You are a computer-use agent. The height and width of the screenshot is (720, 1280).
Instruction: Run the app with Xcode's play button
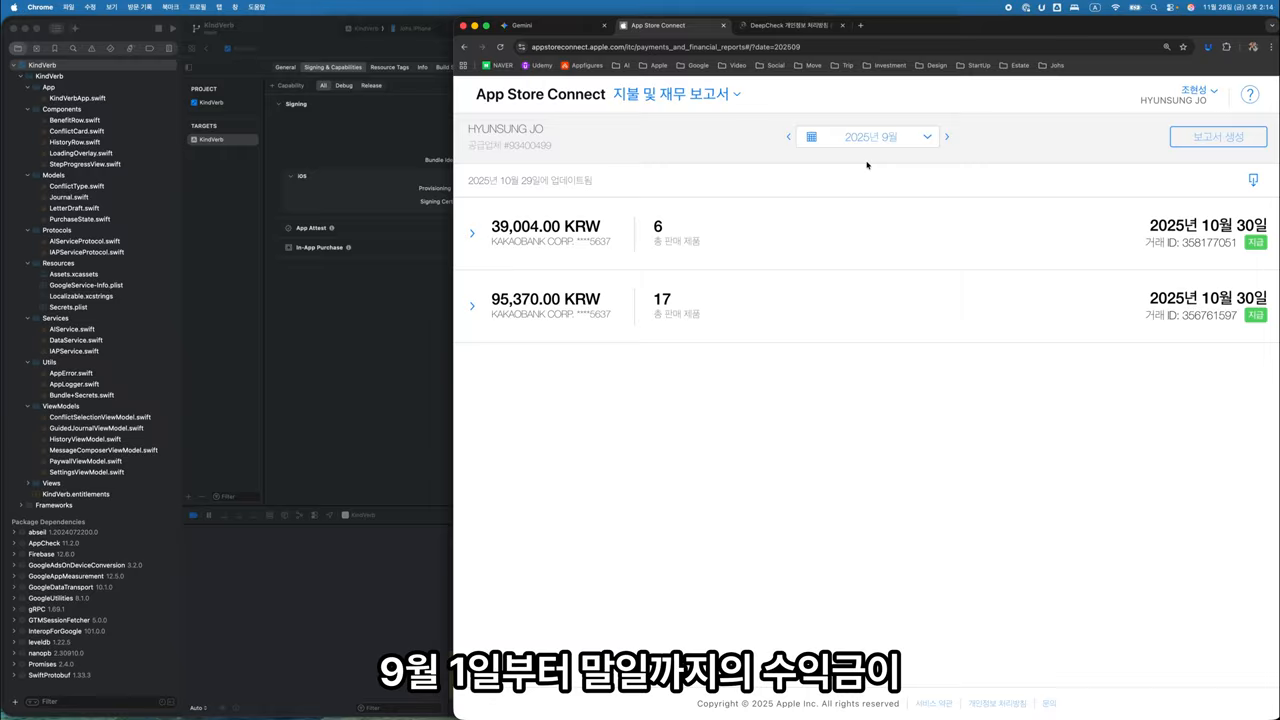173,28
